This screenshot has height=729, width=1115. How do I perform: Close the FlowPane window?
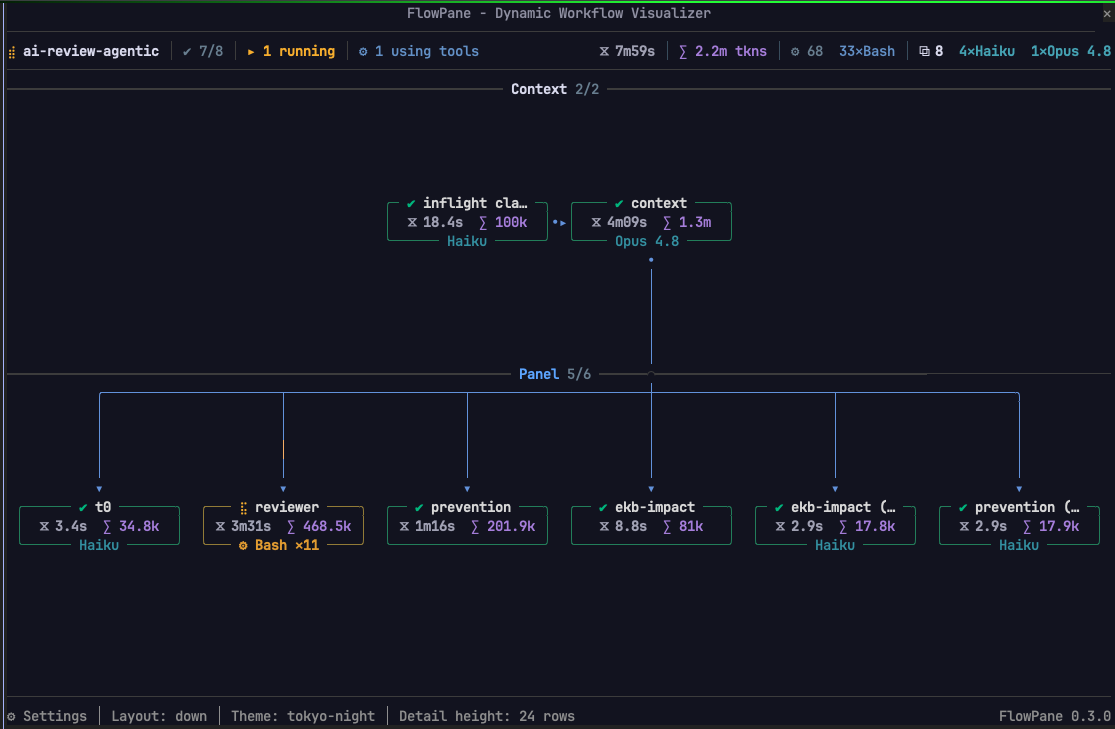[x=1106, y=14]
